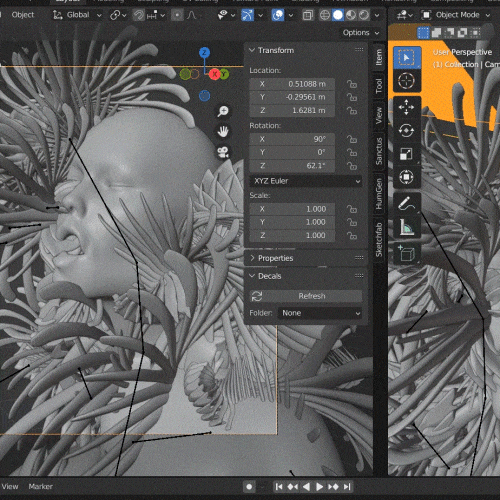Screen dimensions: 500x500
Task: Jump to the next keyframe
Action: tap(333, 487)
